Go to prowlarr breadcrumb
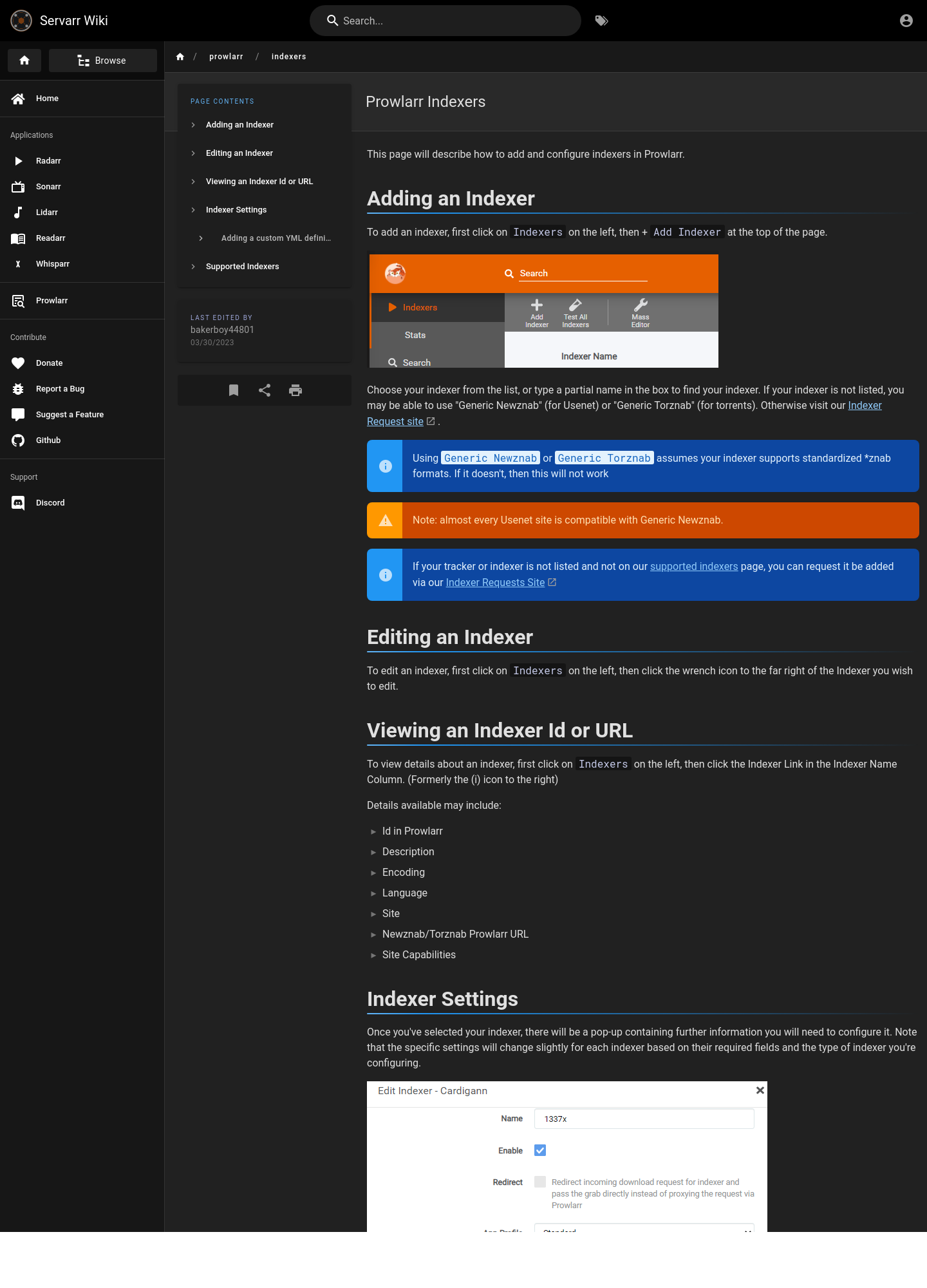Screen dimensions: 927x1288 click(226, 57)
